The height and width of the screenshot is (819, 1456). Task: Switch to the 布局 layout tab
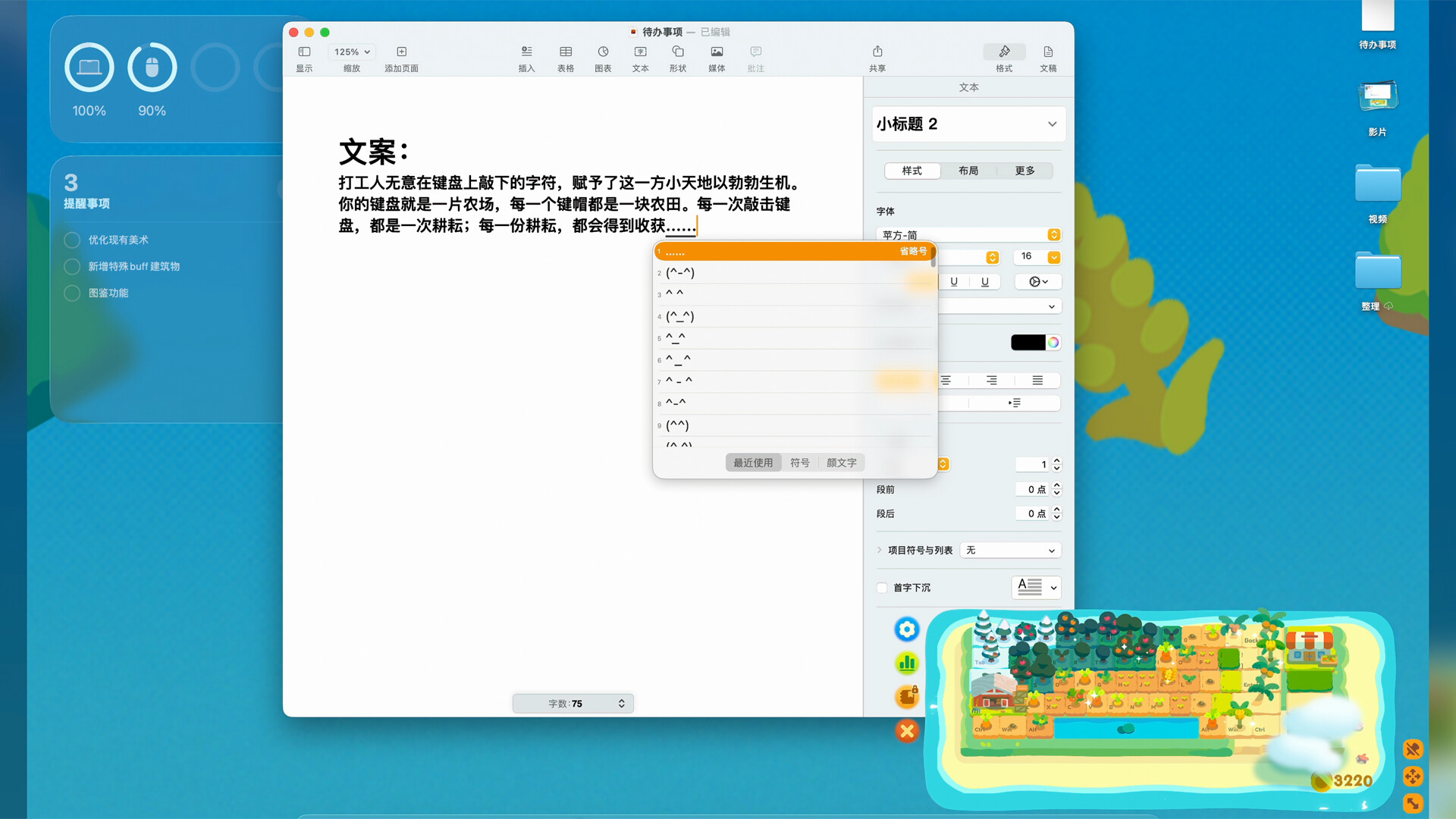(968, 171)
